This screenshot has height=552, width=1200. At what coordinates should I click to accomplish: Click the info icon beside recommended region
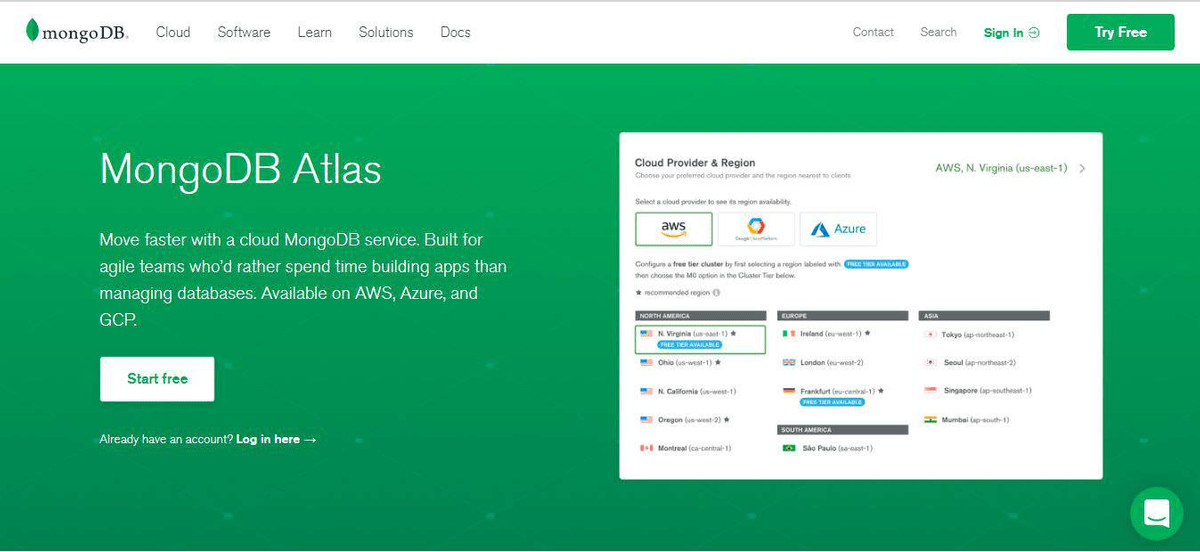[717, 293]
